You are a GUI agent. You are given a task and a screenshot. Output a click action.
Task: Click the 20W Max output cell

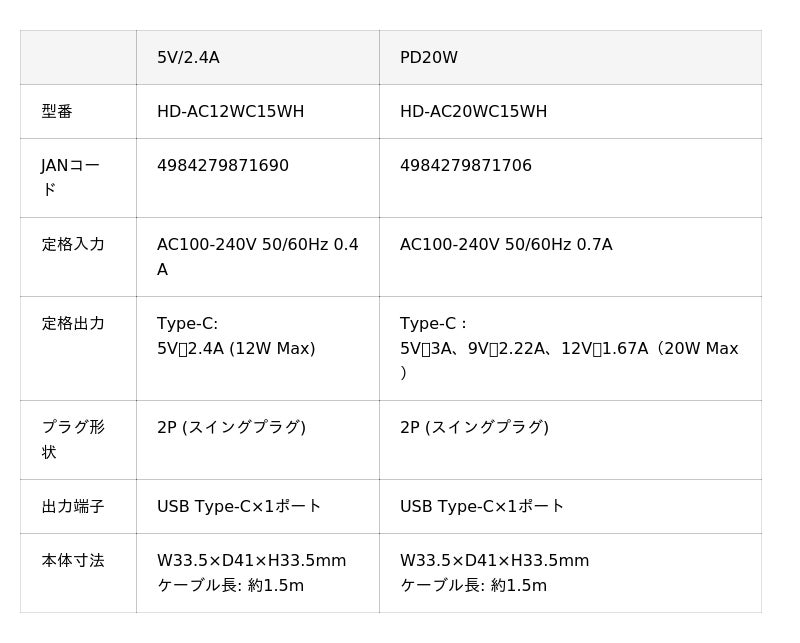point(568,348)
